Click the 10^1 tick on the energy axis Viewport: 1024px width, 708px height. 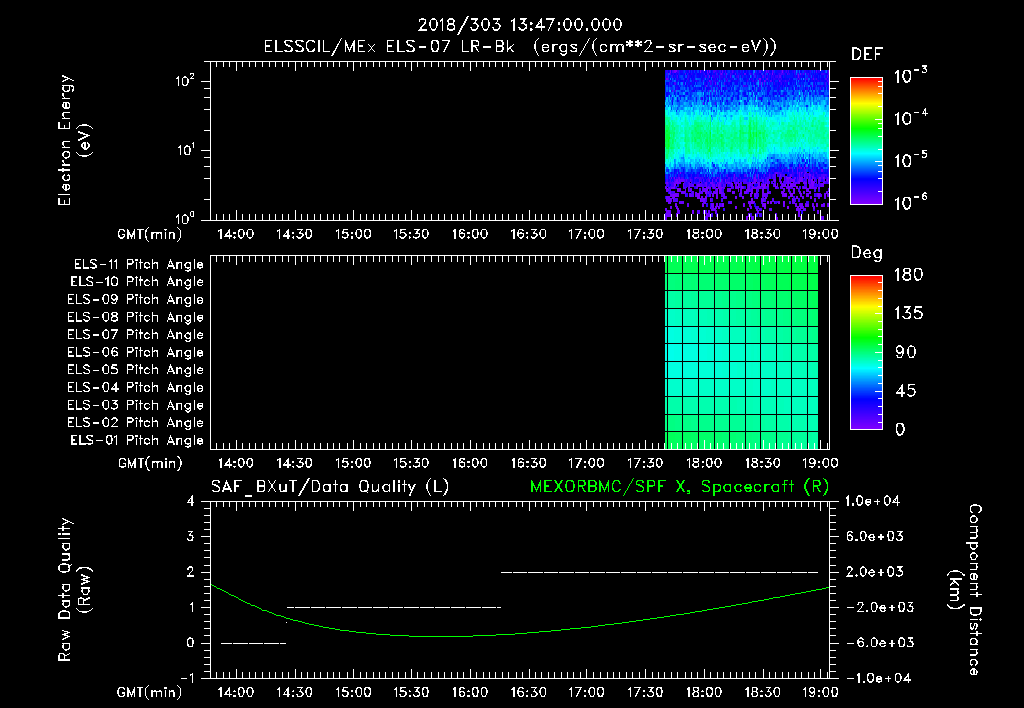[185, 149]
